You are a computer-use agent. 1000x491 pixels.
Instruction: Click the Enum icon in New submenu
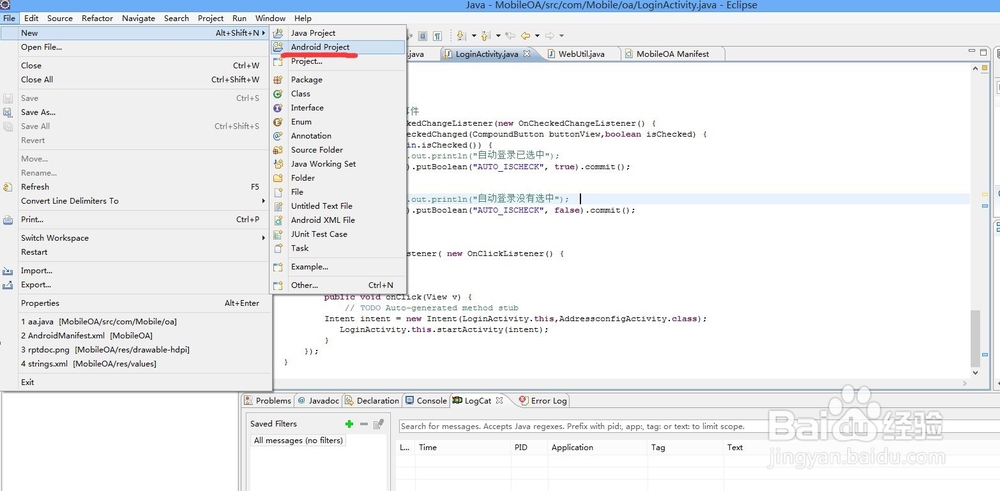click(278, 122)
